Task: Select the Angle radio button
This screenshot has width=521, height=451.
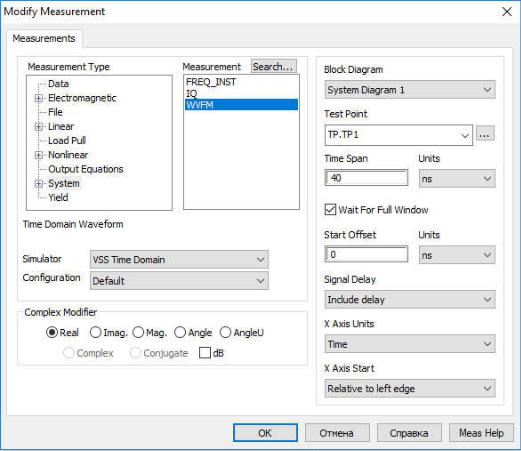Action: [180, 332]
